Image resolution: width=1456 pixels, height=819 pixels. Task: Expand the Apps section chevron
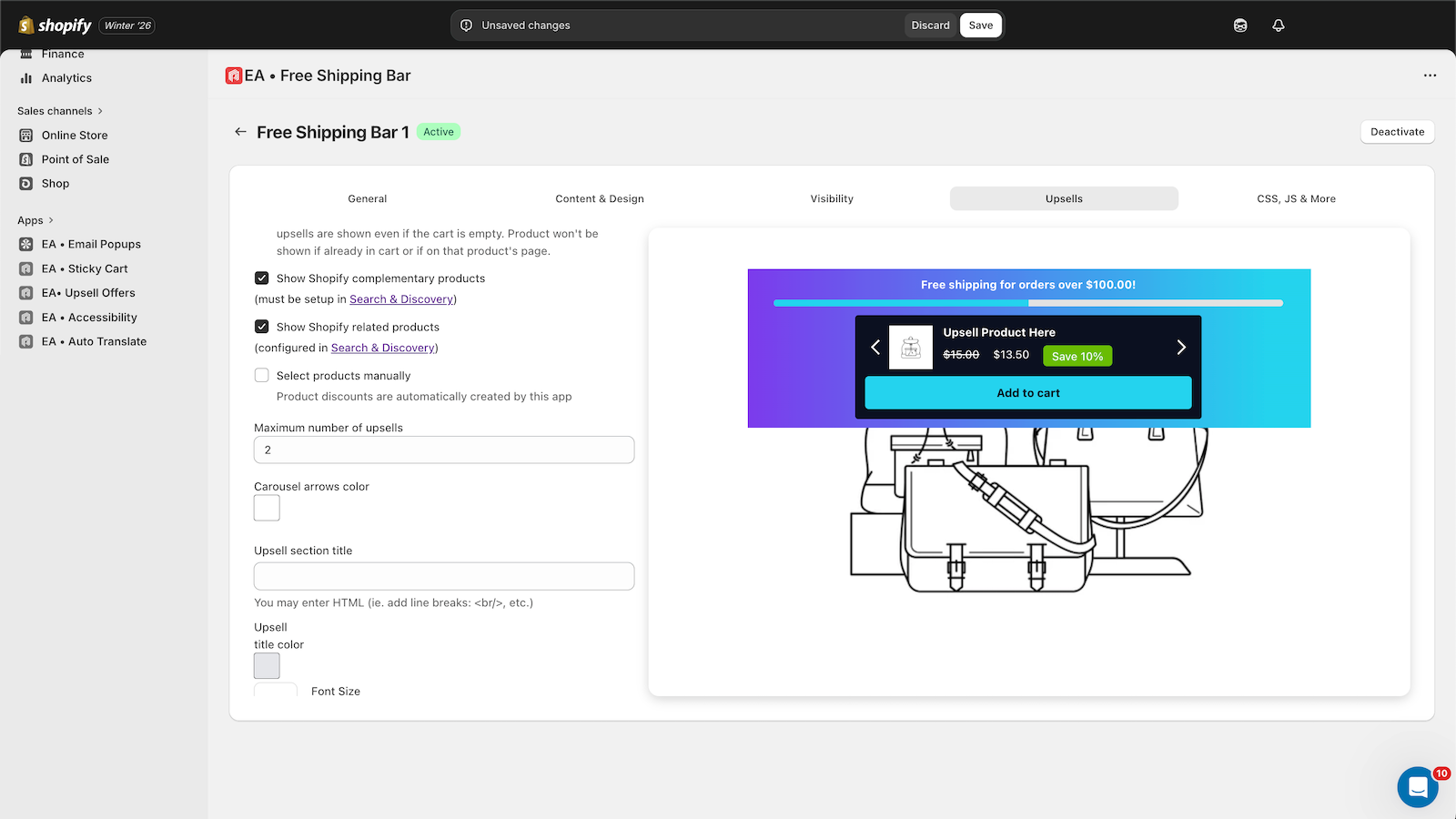[x=51, y=220]
